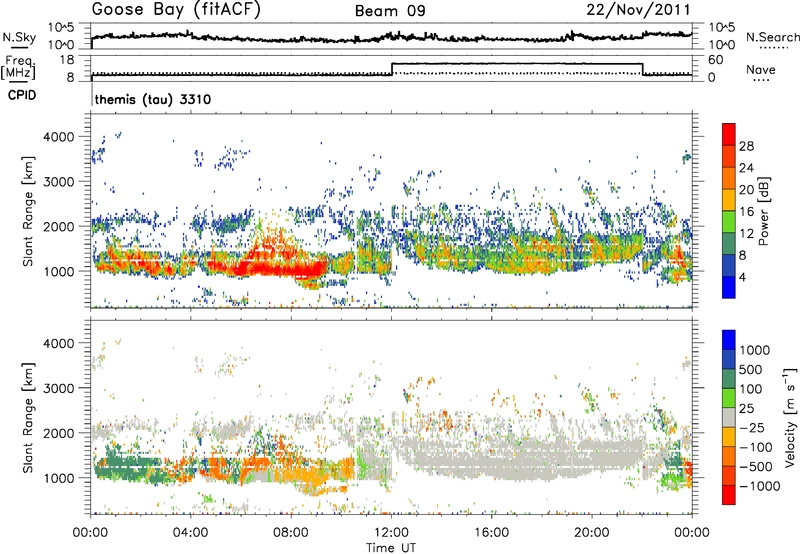Click the "04:00" time tick label

[x=191, y=533]
